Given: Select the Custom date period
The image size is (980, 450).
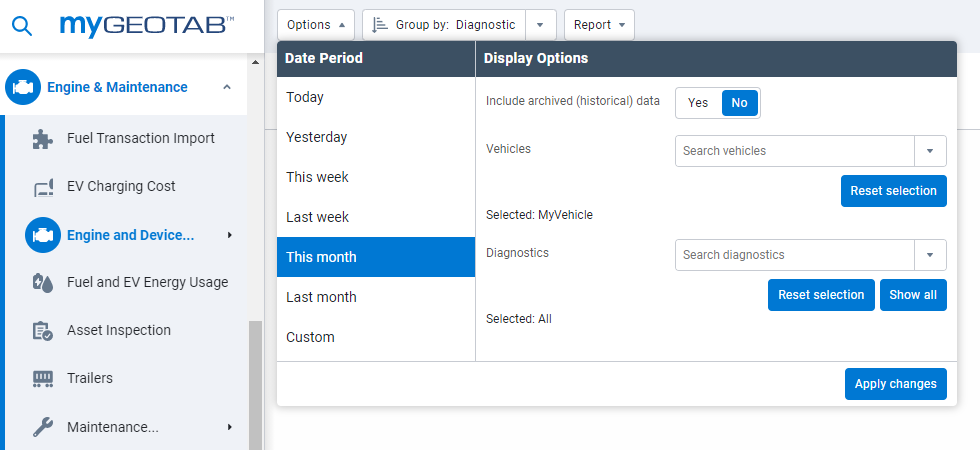Looking at the screenshot, I should click(376, 337).
